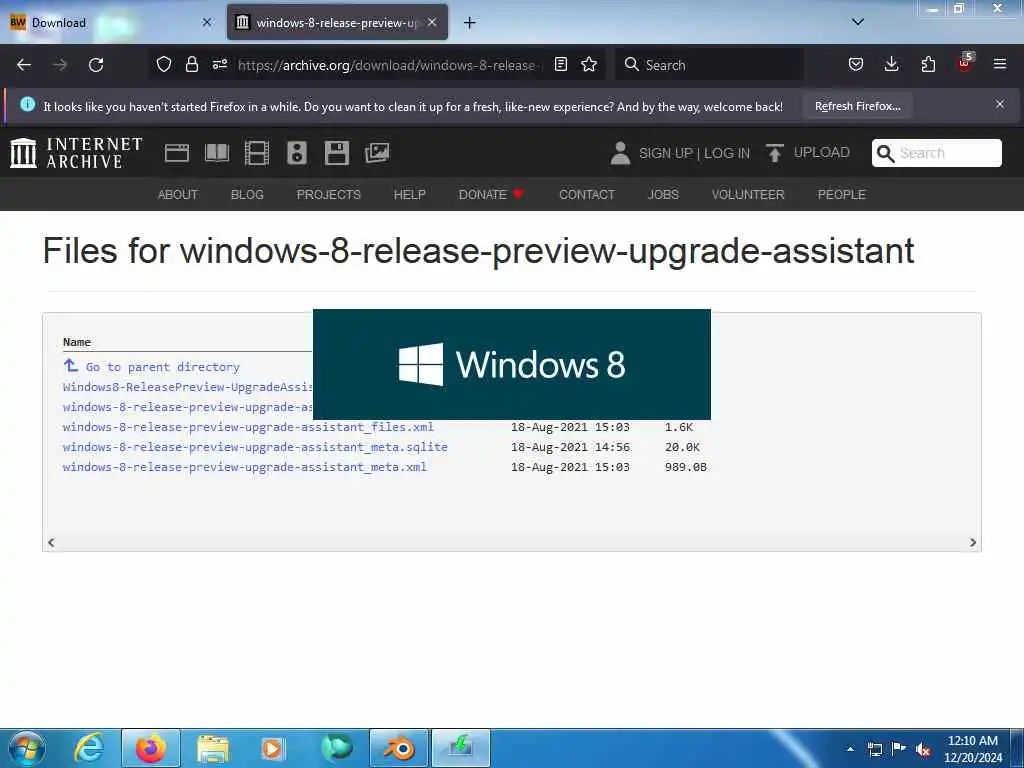The image size is (1024, 768).
Task: Click the UPLOAD link
Action: 822,153
